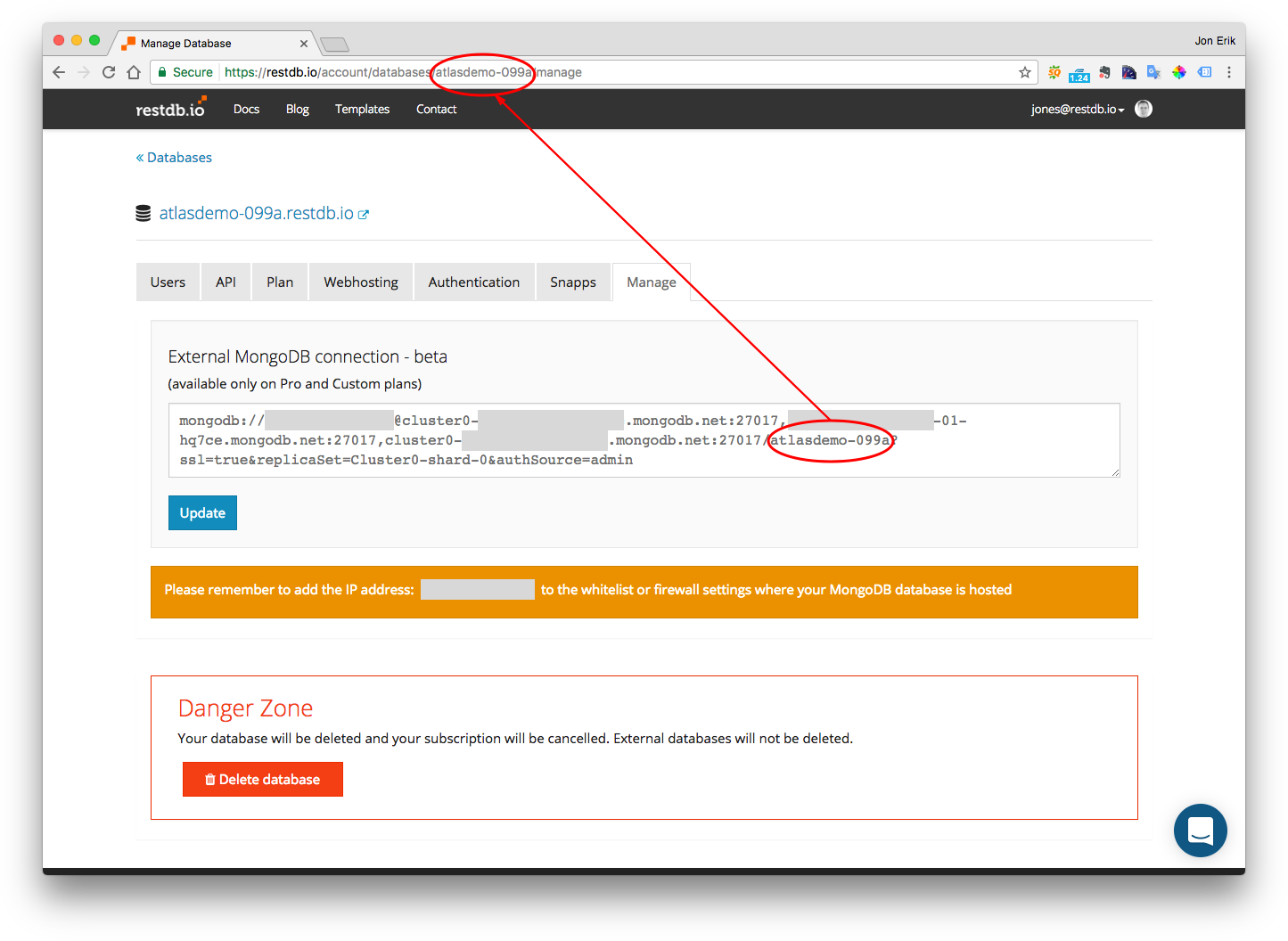Switch to the Plan tab

280,282
